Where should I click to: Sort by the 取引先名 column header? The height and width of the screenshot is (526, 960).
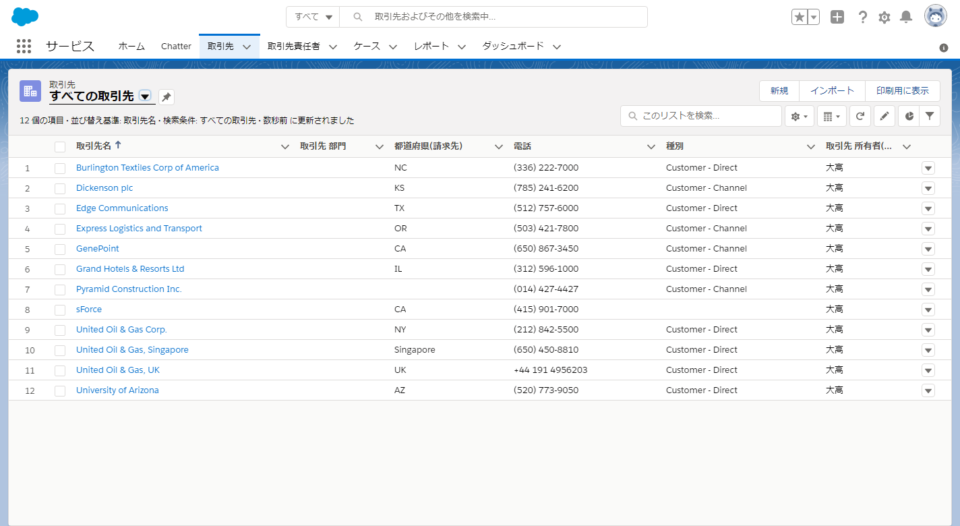[94, 146]
